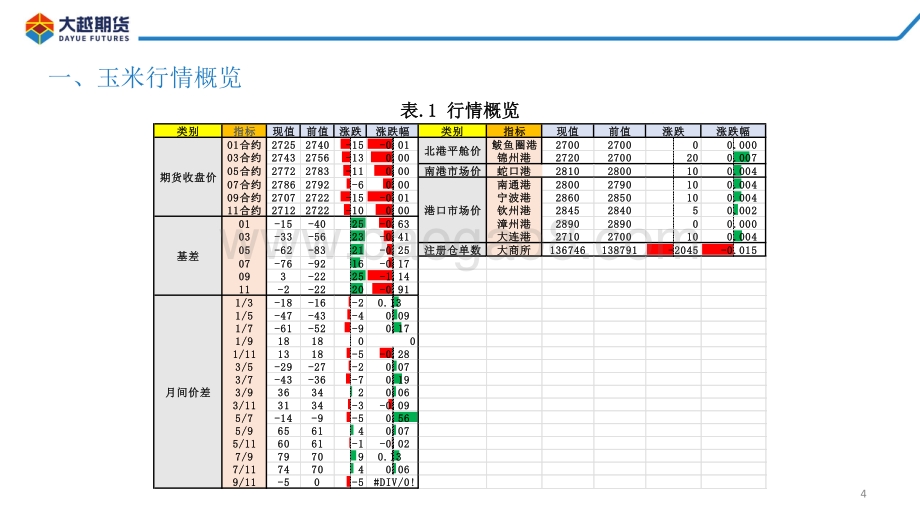The width and height of the screenshot is (920, 518).
Task: Select the value 2725 for 01合约
Action: pos(283,145)
